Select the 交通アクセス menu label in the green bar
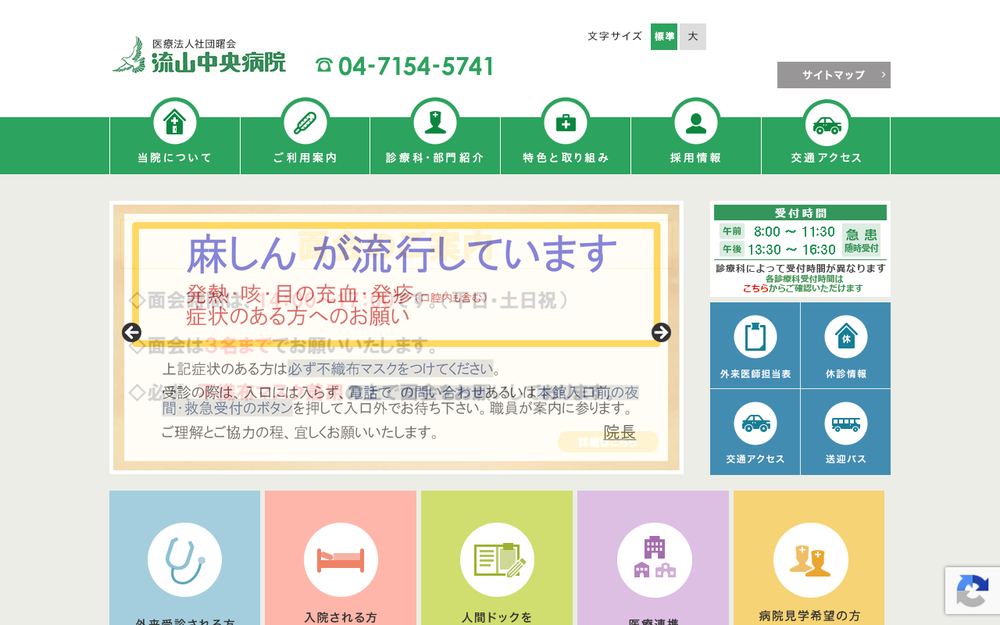The height and width of the screenshot is (625, 1000). 827,158
